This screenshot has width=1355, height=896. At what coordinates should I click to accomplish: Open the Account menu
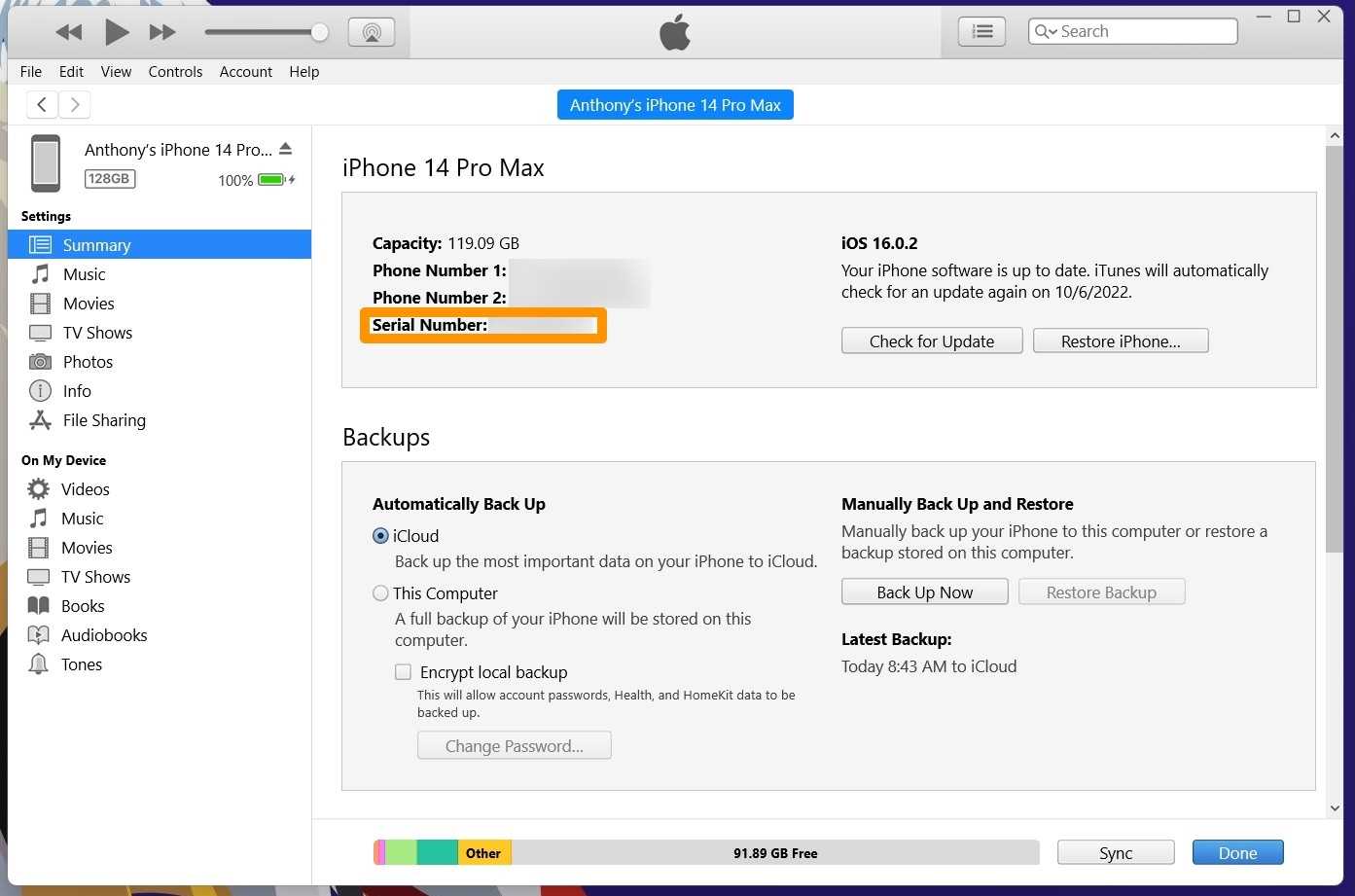pyautogui.click(x=245, y=72)
